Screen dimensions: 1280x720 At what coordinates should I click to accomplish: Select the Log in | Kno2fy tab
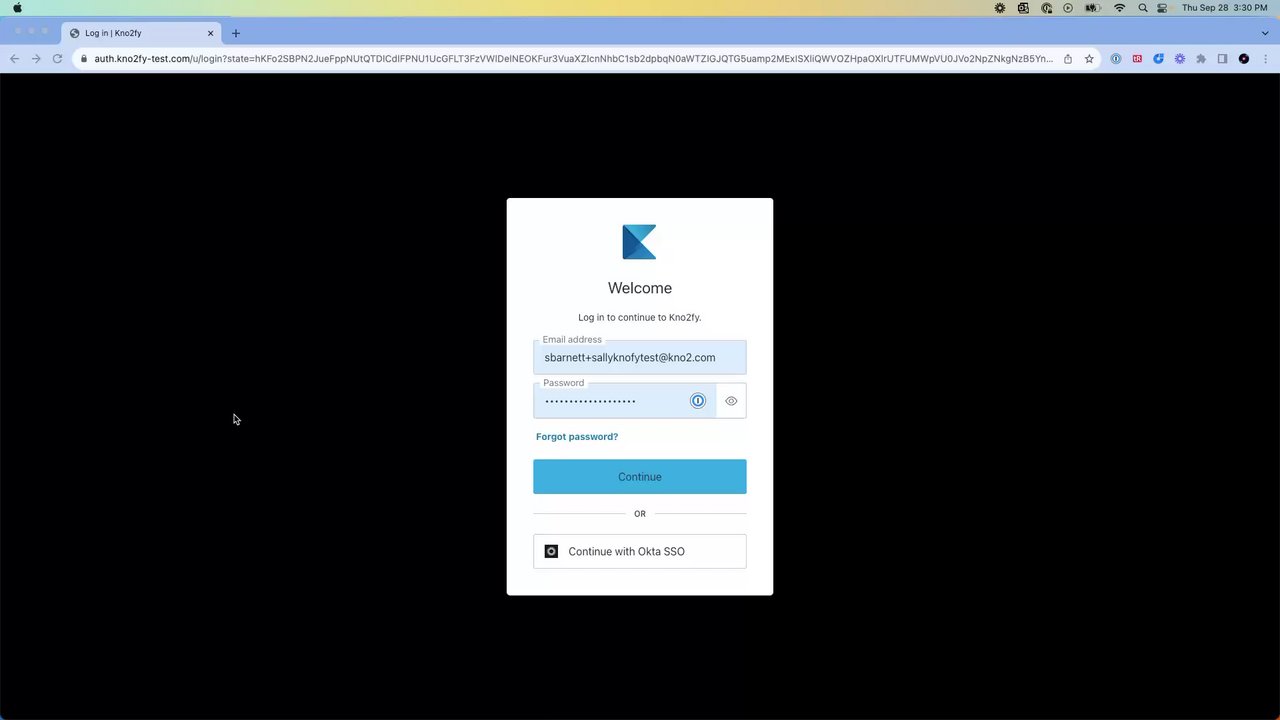pyautogui.click(x=141, y=33)
